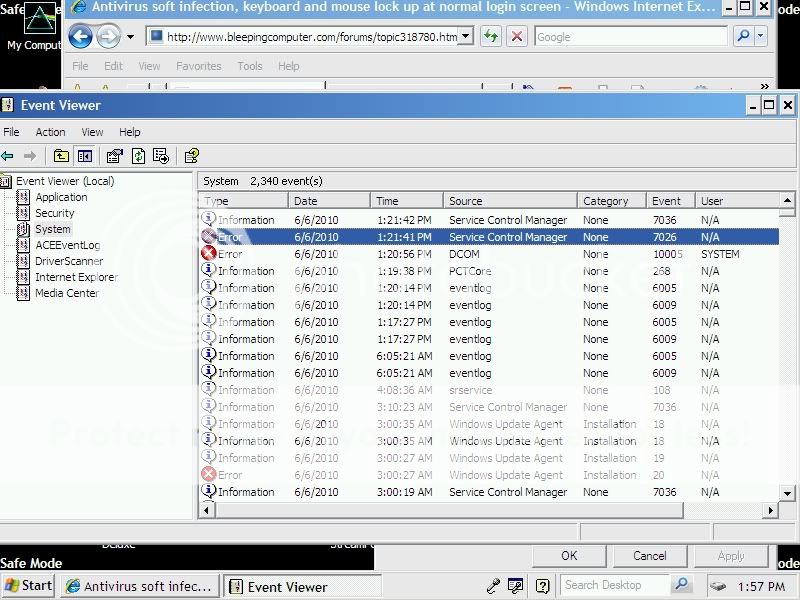Click the horizontal scrollbar right arrow
The width and height of the screenshot is (800, 600).
[x=770, y=510]
